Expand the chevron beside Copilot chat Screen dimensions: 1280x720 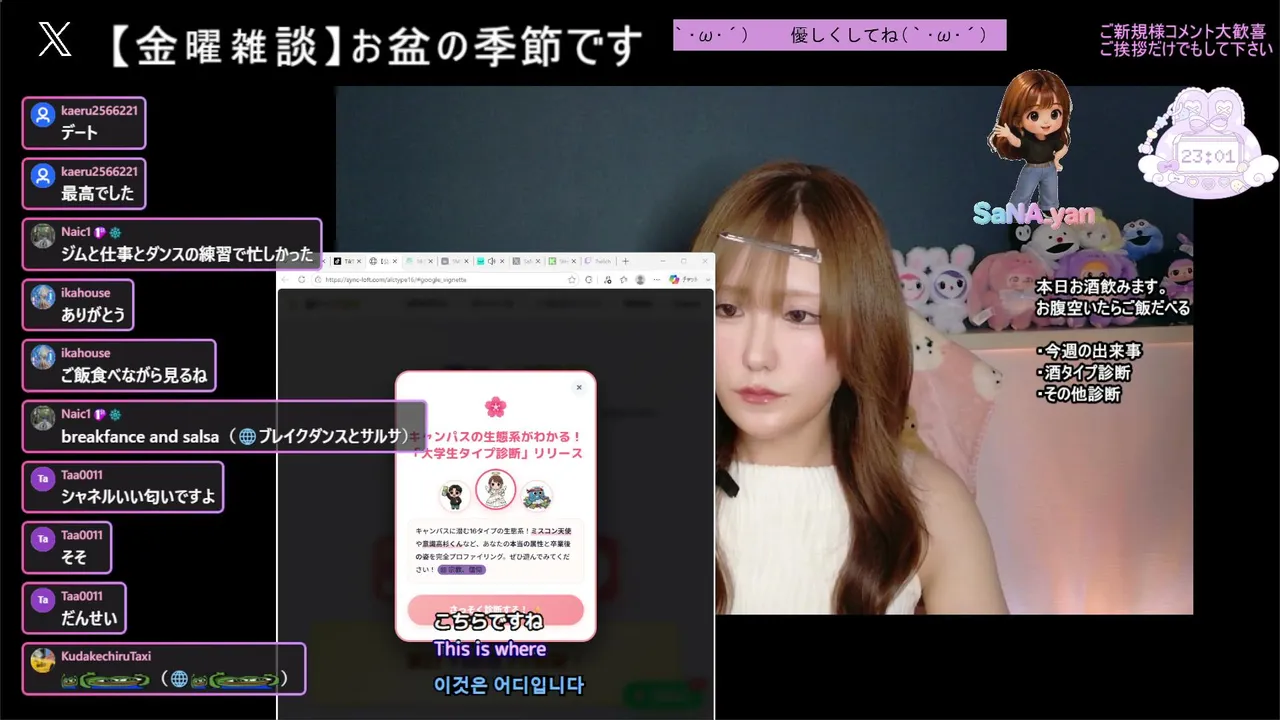tap(708, 280)
